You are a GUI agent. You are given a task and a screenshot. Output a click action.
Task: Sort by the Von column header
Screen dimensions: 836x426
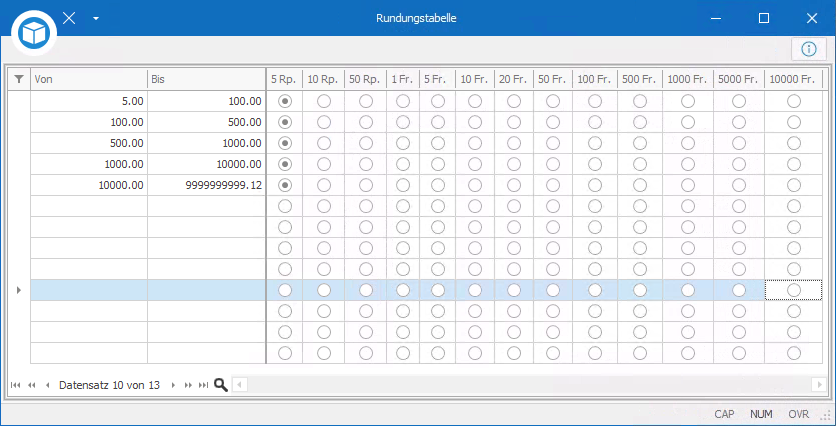point(89,79)
